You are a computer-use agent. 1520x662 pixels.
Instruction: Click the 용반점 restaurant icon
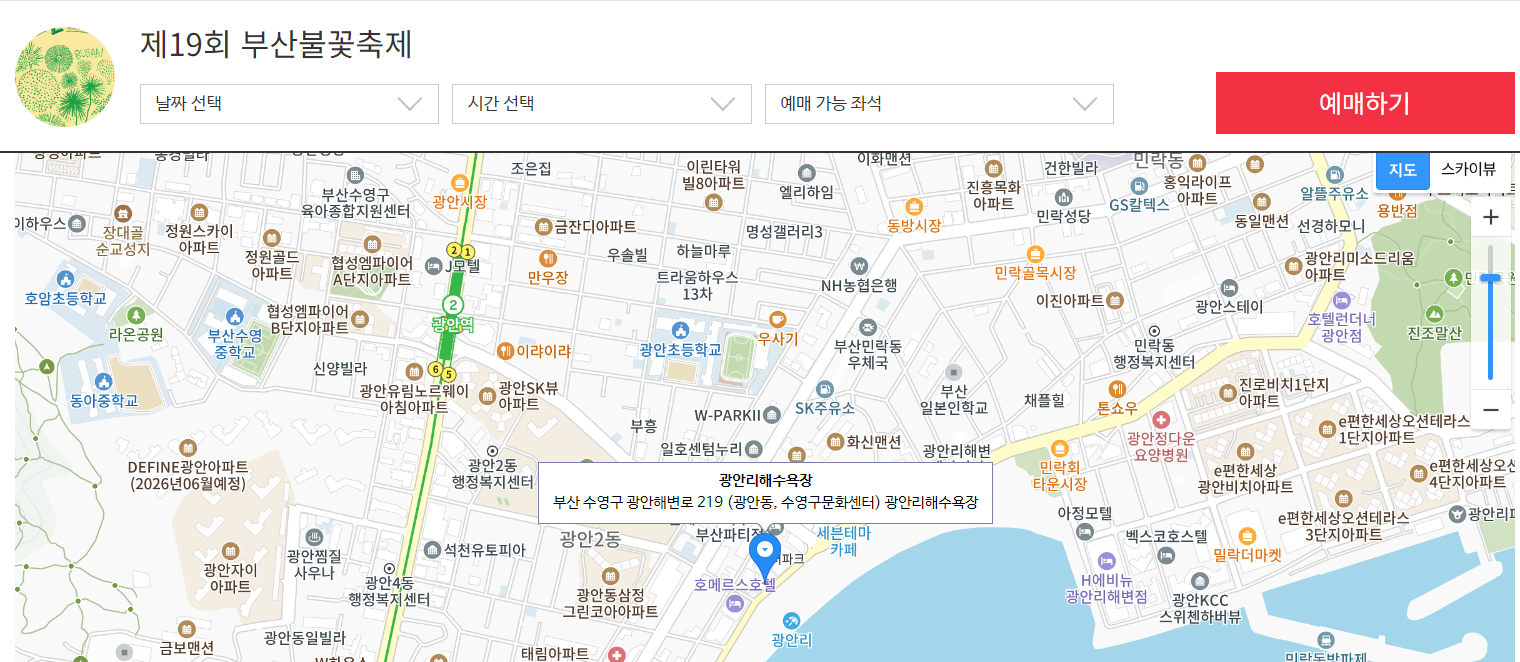(1397, 192)
